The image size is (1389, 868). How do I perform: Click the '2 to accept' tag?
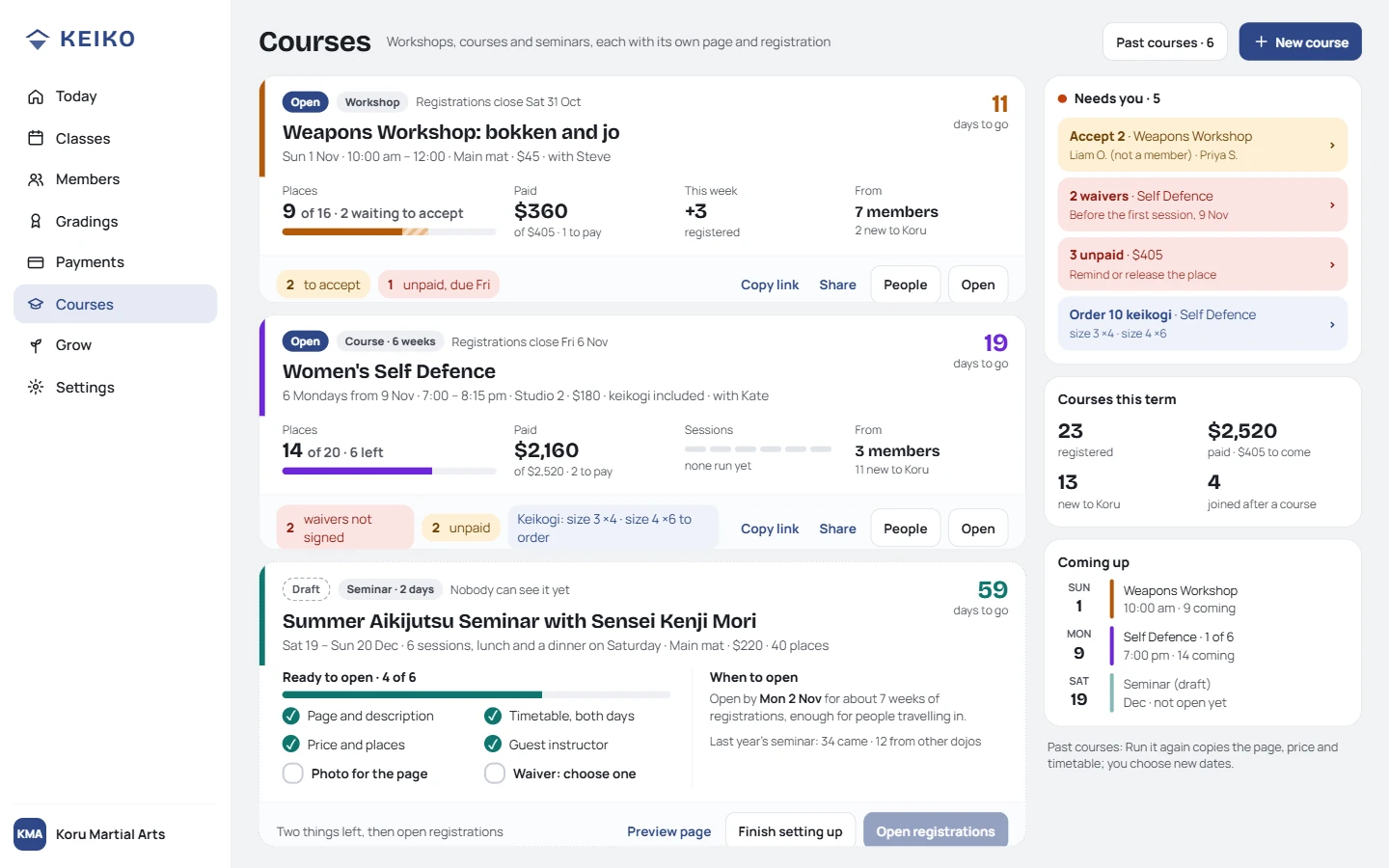point(322,285)
